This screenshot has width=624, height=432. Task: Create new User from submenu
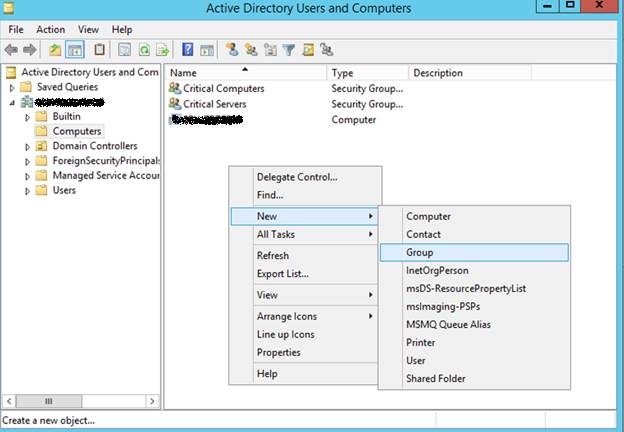474,360
